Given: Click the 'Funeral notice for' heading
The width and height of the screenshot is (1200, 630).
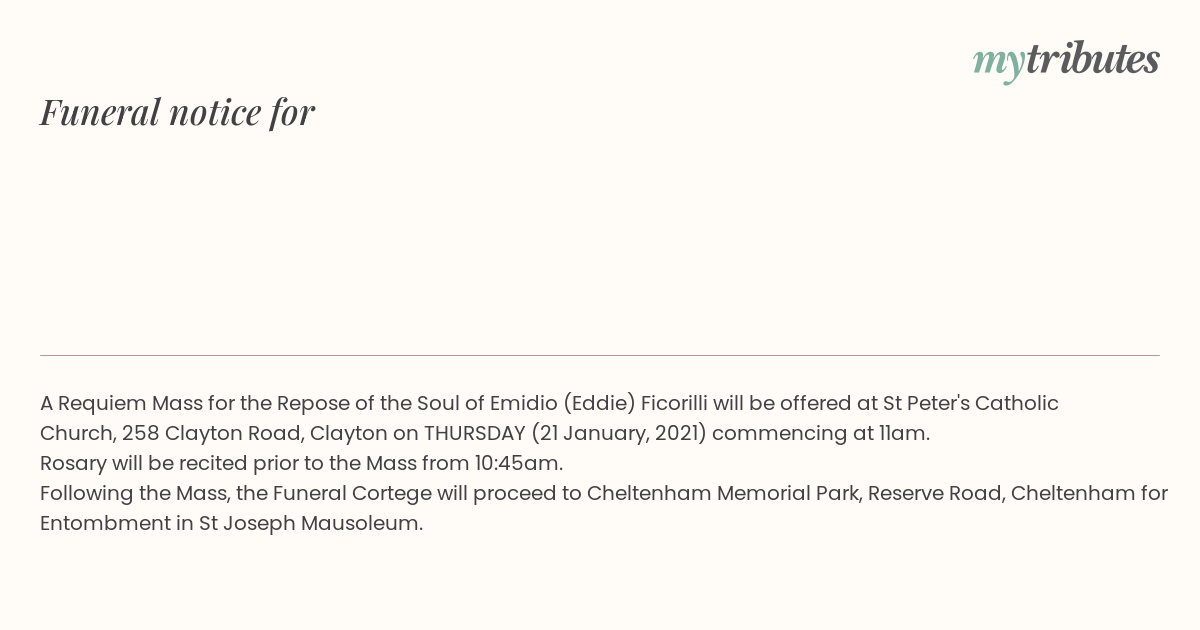Looking at the screenshot, I should pos(177,112).
